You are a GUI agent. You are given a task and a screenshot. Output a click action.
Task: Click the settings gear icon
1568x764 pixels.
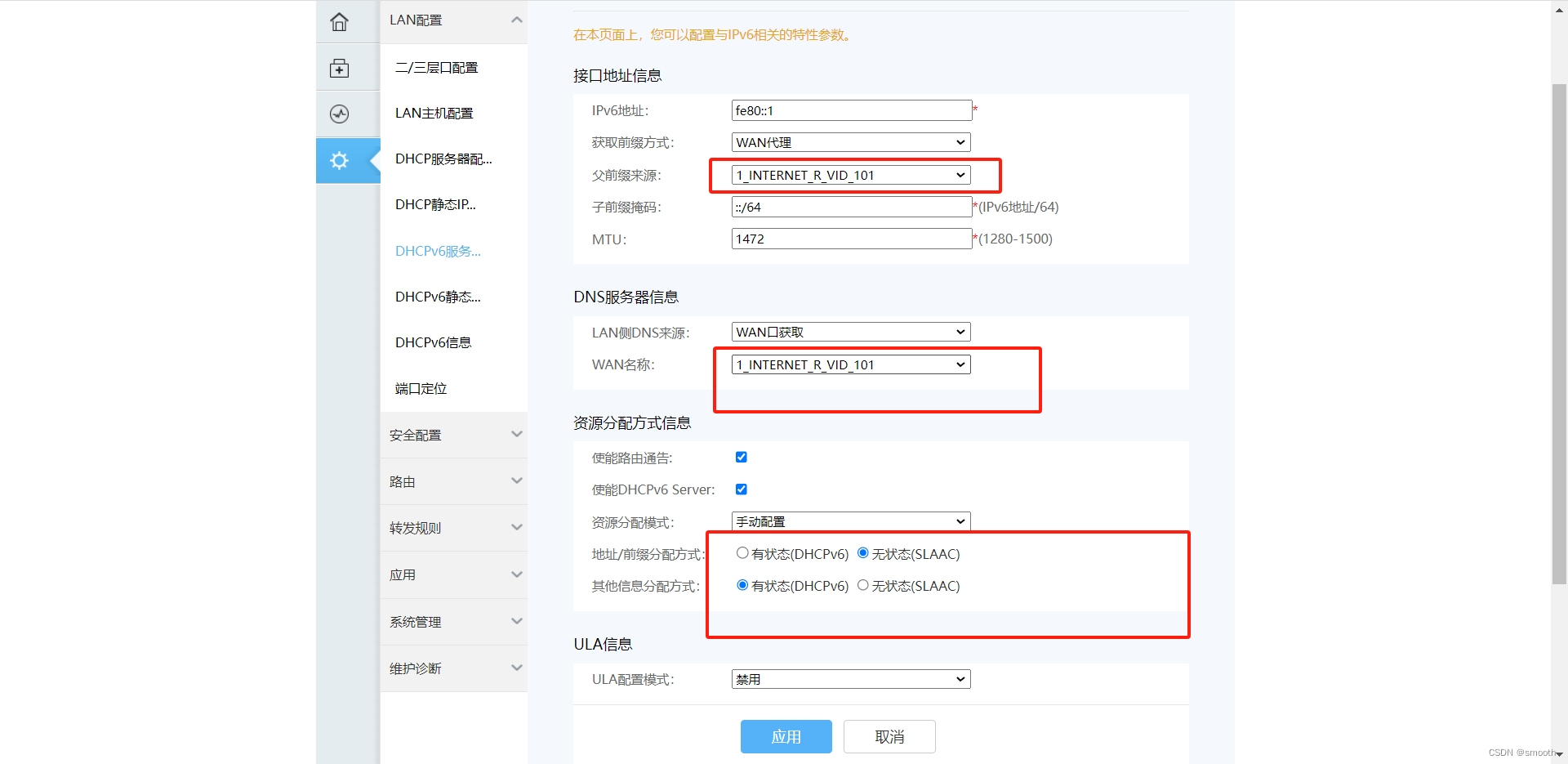tap(339, 160)
